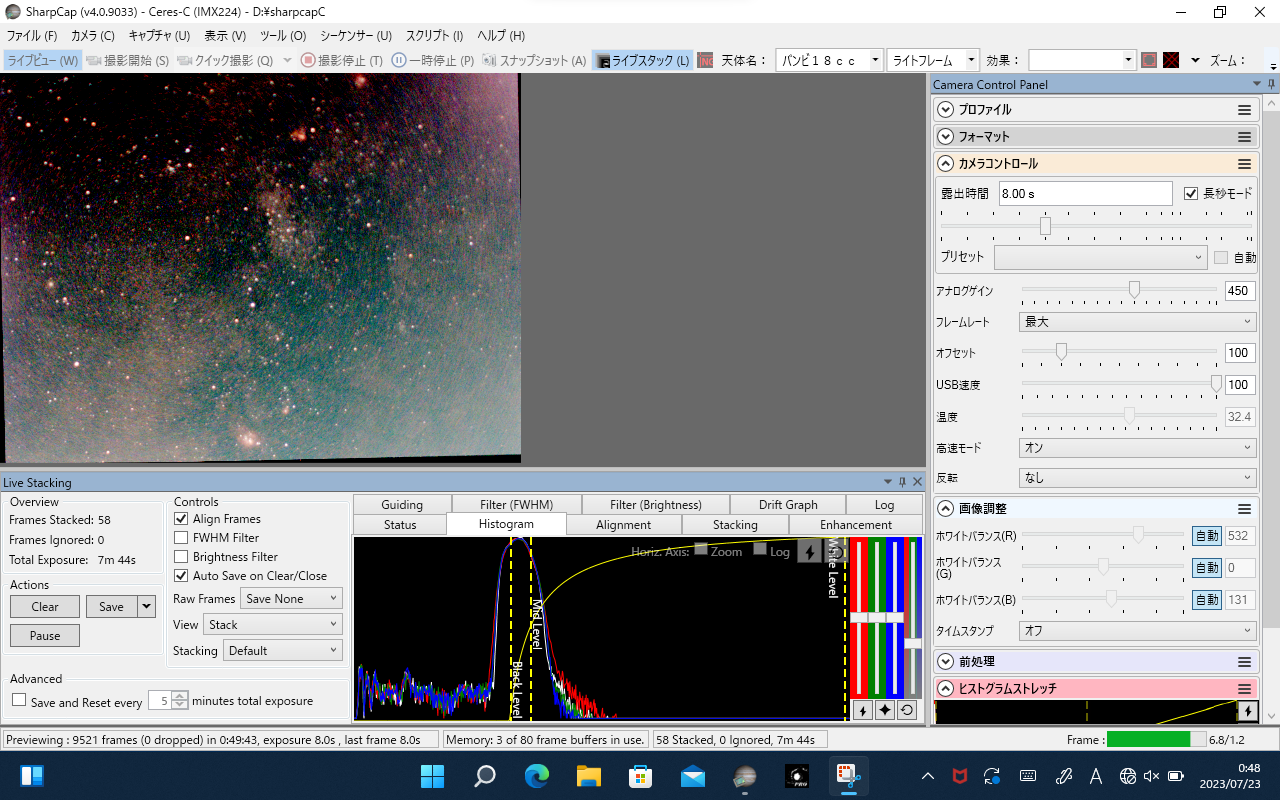Open the Raw Frames Save None dropdown
Image resolution: width=1280 pixels, height=800 pixels.
(x=291, y=598)
